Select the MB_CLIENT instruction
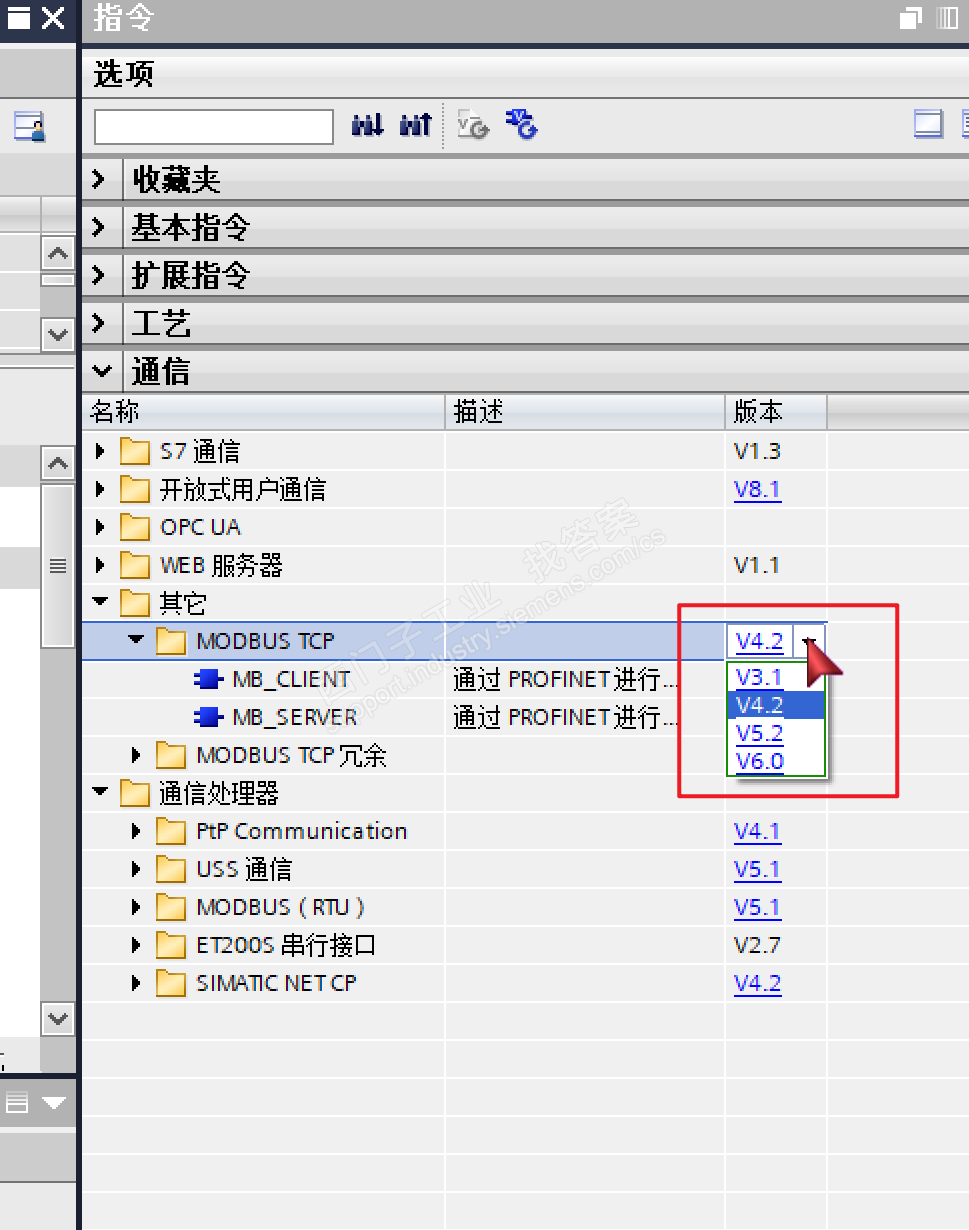 click(x=291, y=679)
